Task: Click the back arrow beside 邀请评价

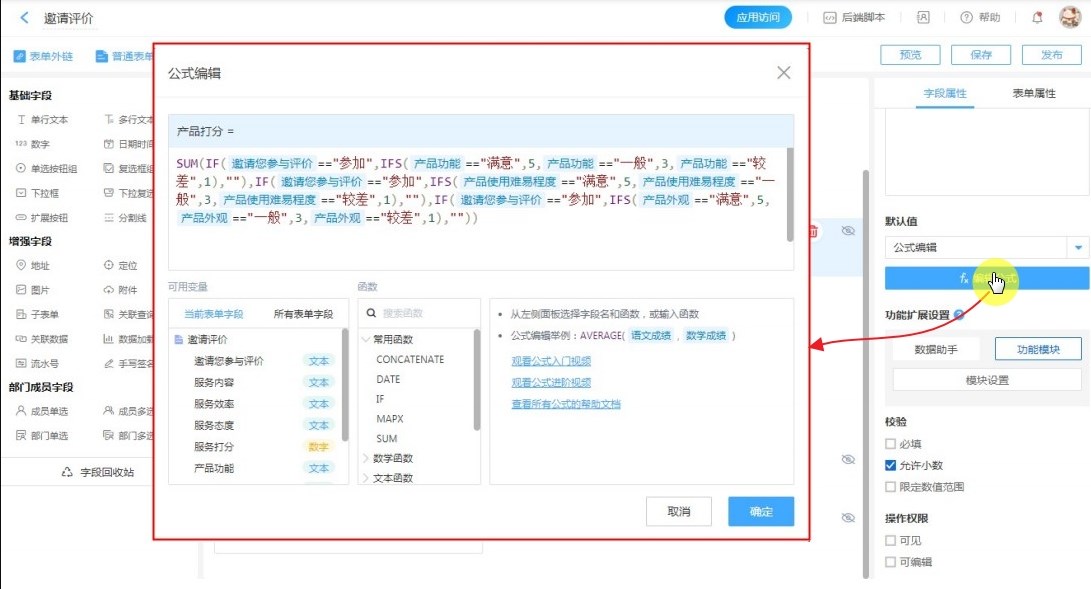Action: [x=25, y=18]
